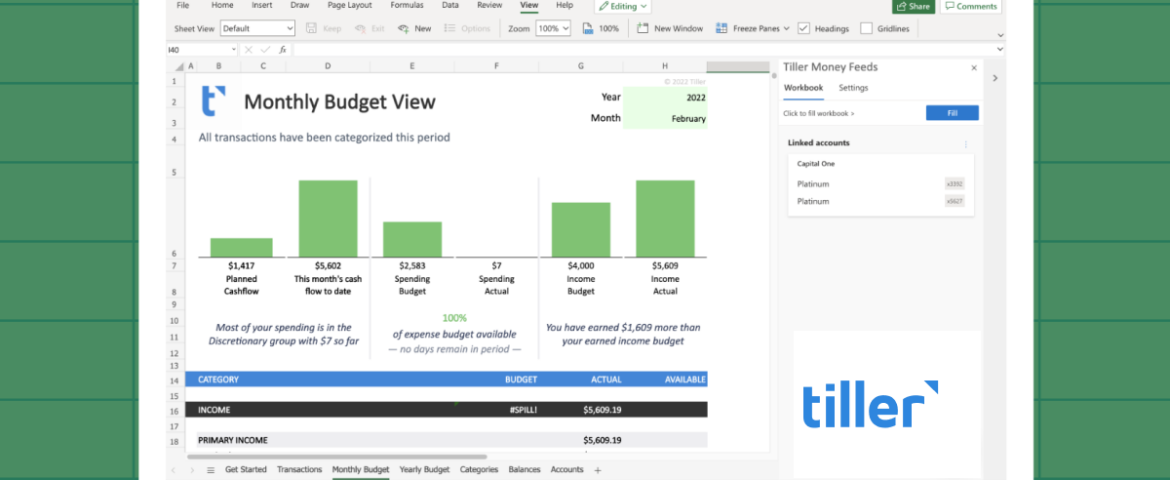1170x480 pixels.
Task: Switch to the Formulas ribbon tab
Action: point(407,5)
